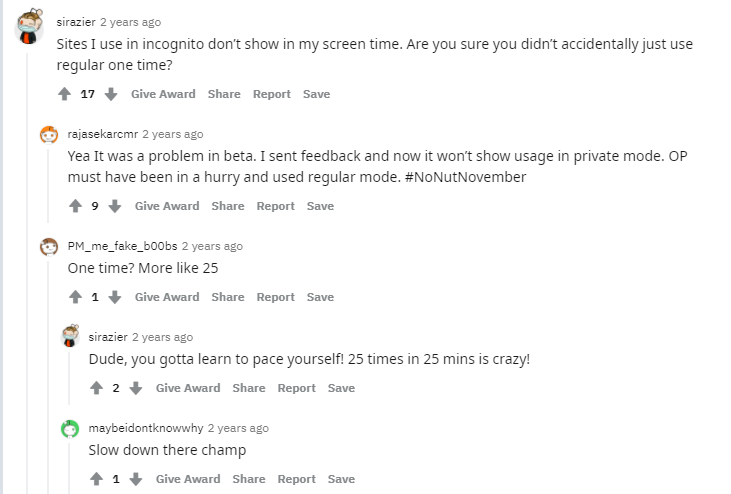Downvote rajasekarcmr's comment with 9 points
The image size is (731, 494).
click(x=115, y=206)
